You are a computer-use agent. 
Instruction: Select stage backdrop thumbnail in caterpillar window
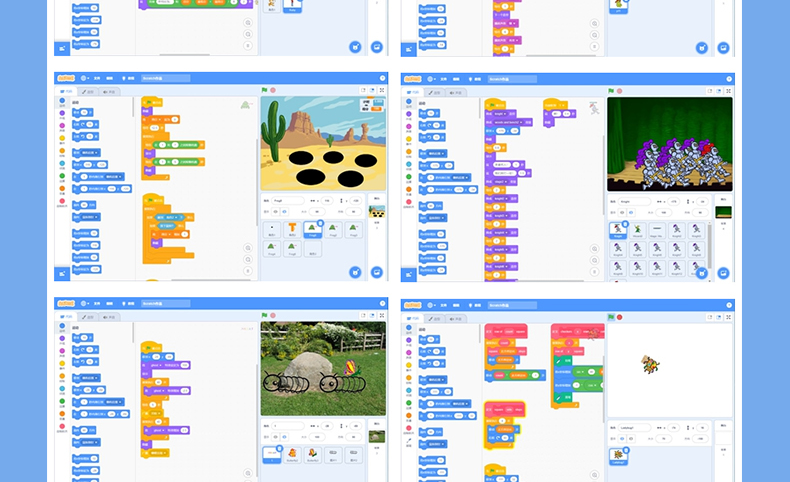(x=376, y=437)
